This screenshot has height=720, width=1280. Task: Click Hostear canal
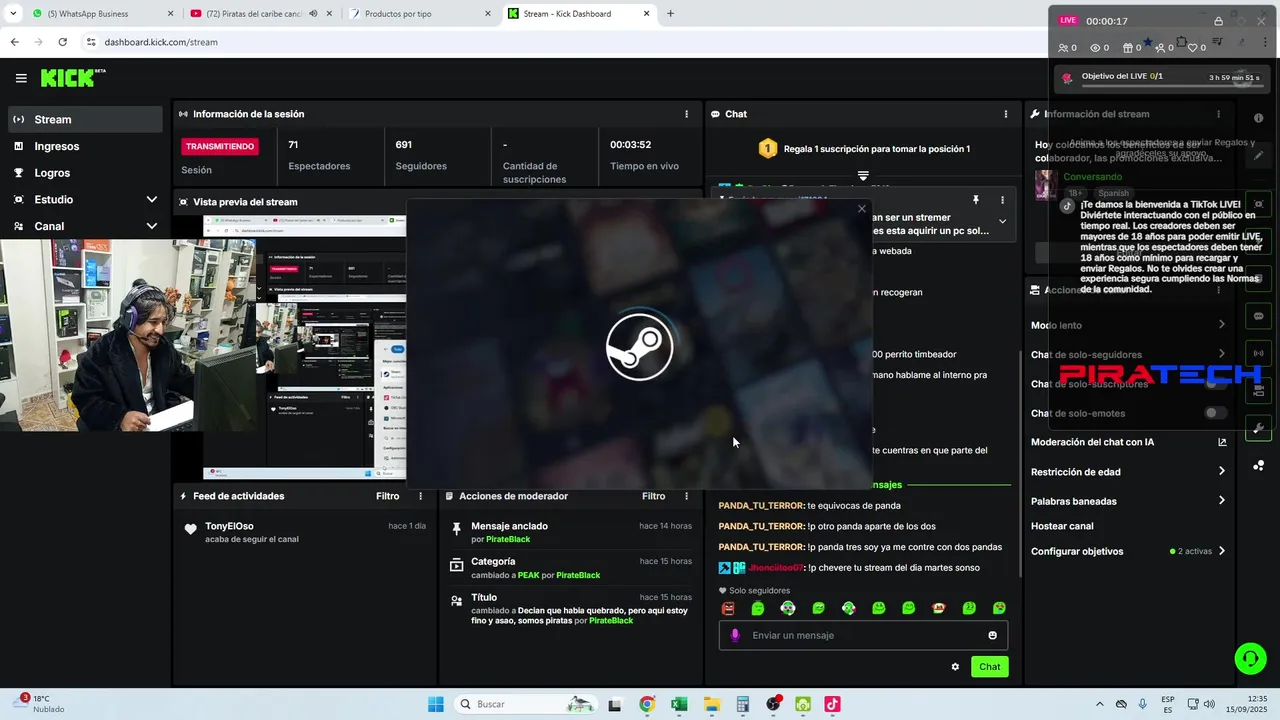point(1062,526)
